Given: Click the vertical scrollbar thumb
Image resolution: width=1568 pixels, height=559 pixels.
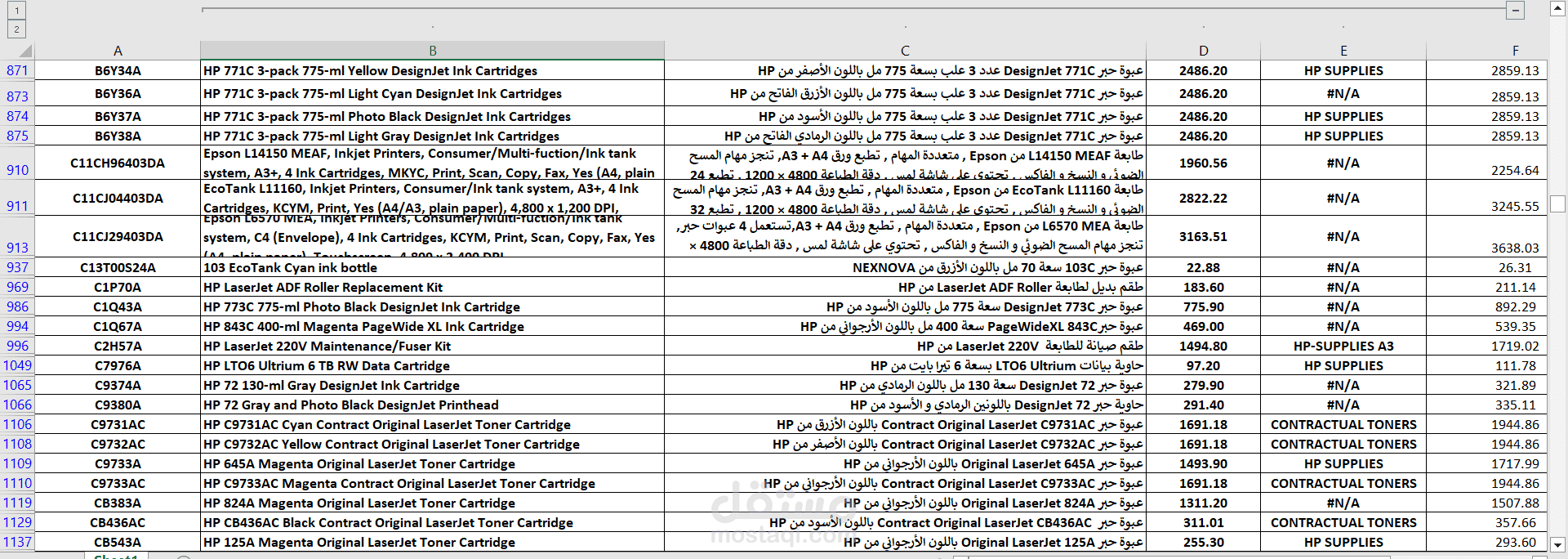Looking at the screenshot, I should tap(1557, 203).
